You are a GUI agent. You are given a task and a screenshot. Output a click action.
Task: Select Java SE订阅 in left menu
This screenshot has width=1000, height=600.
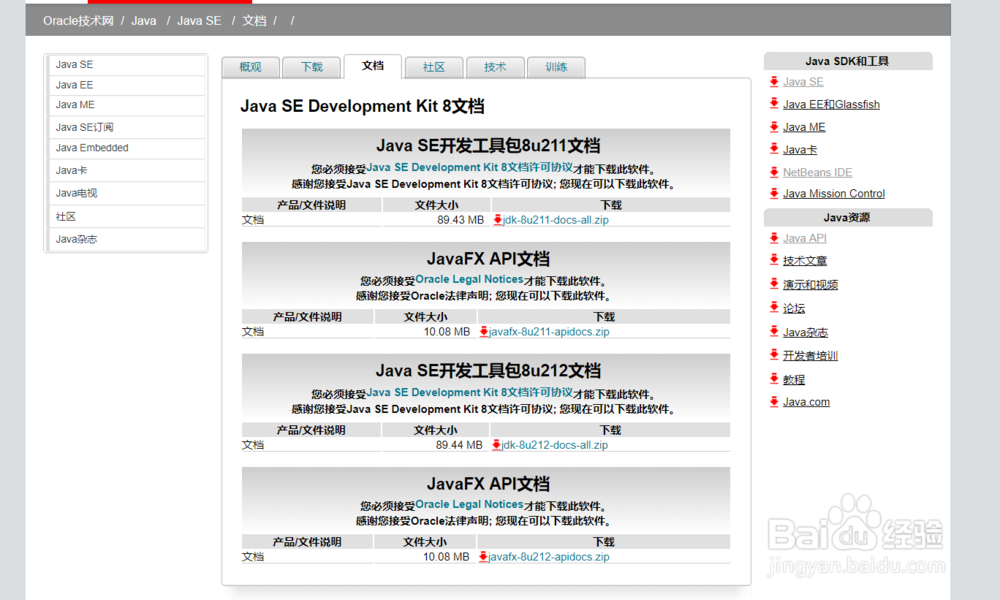tap(126, 127)
